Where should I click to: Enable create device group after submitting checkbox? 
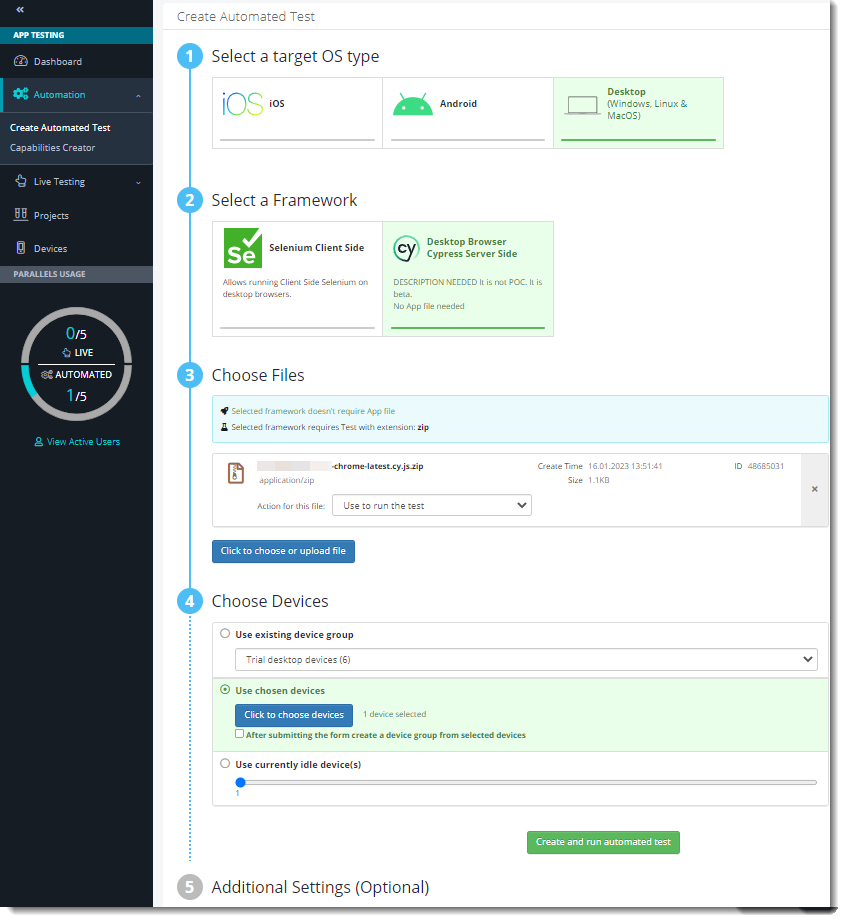coord(240,734)
